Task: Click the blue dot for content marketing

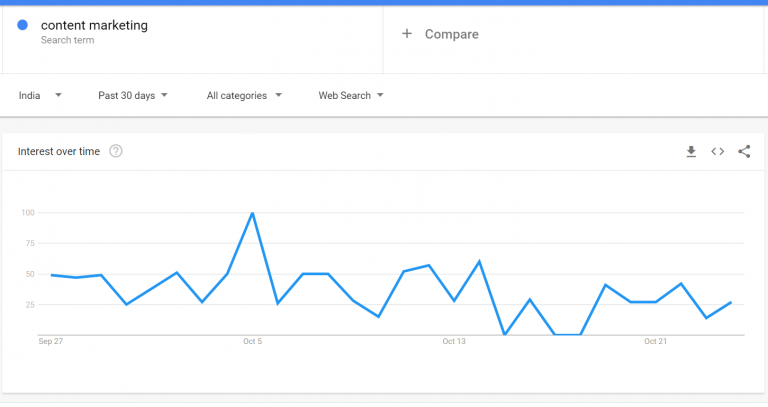Action: (x=23, y=25)
